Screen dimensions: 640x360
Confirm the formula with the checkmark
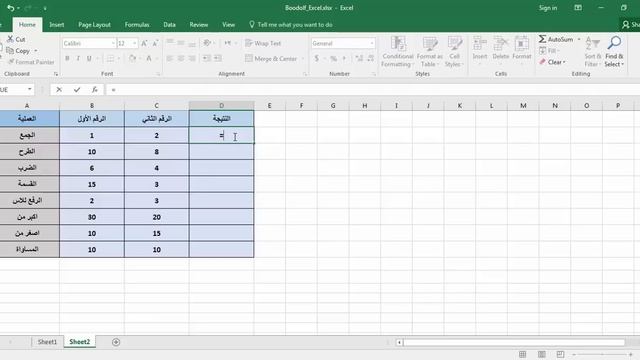[x=77, y=89]
